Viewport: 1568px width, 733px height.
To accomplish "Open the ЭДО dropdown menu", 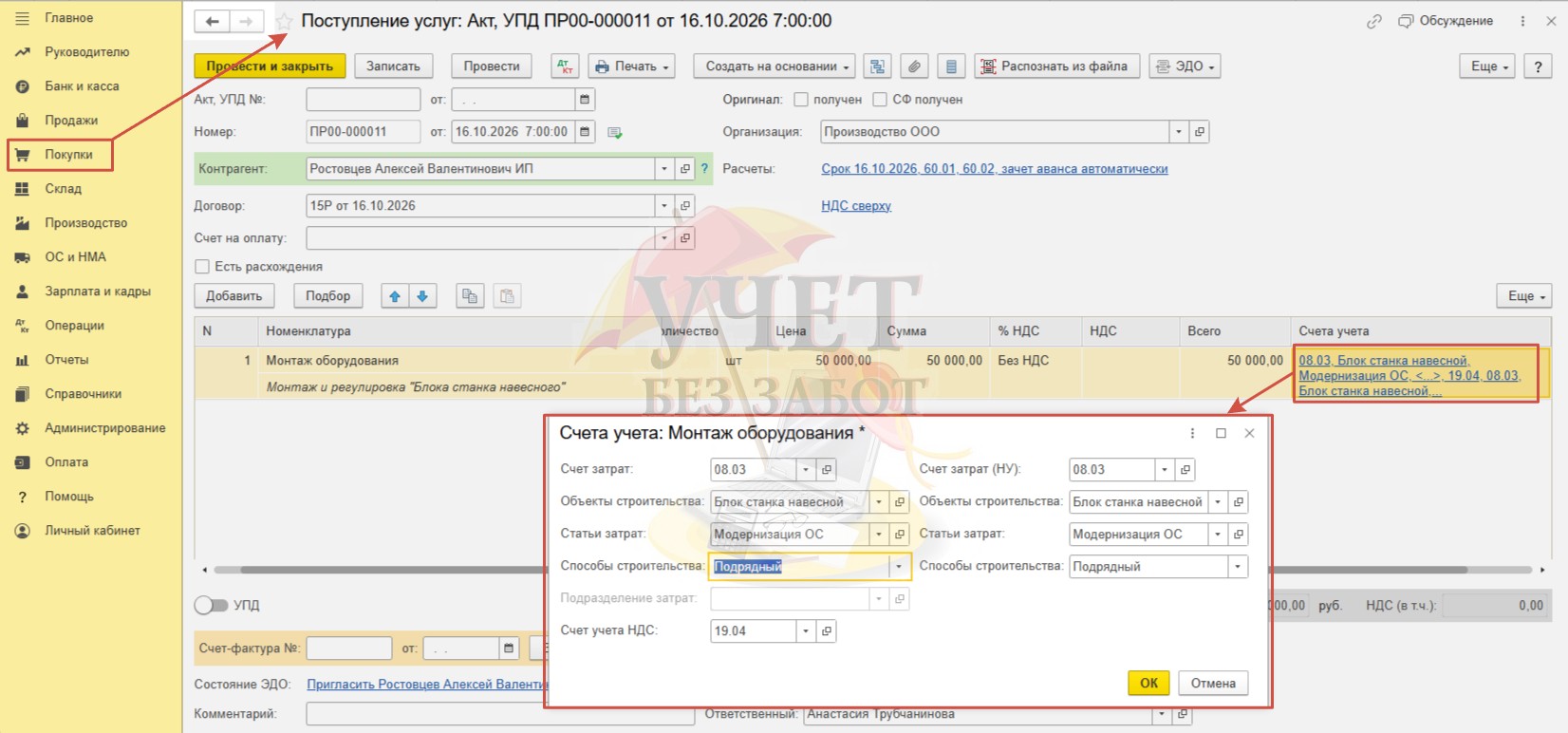I will pos(1185,66).
